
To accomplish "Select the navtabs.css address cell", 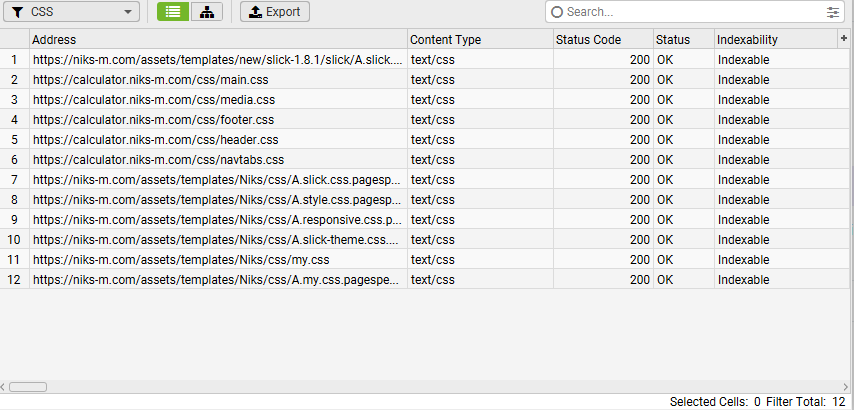I will point(158,159).
